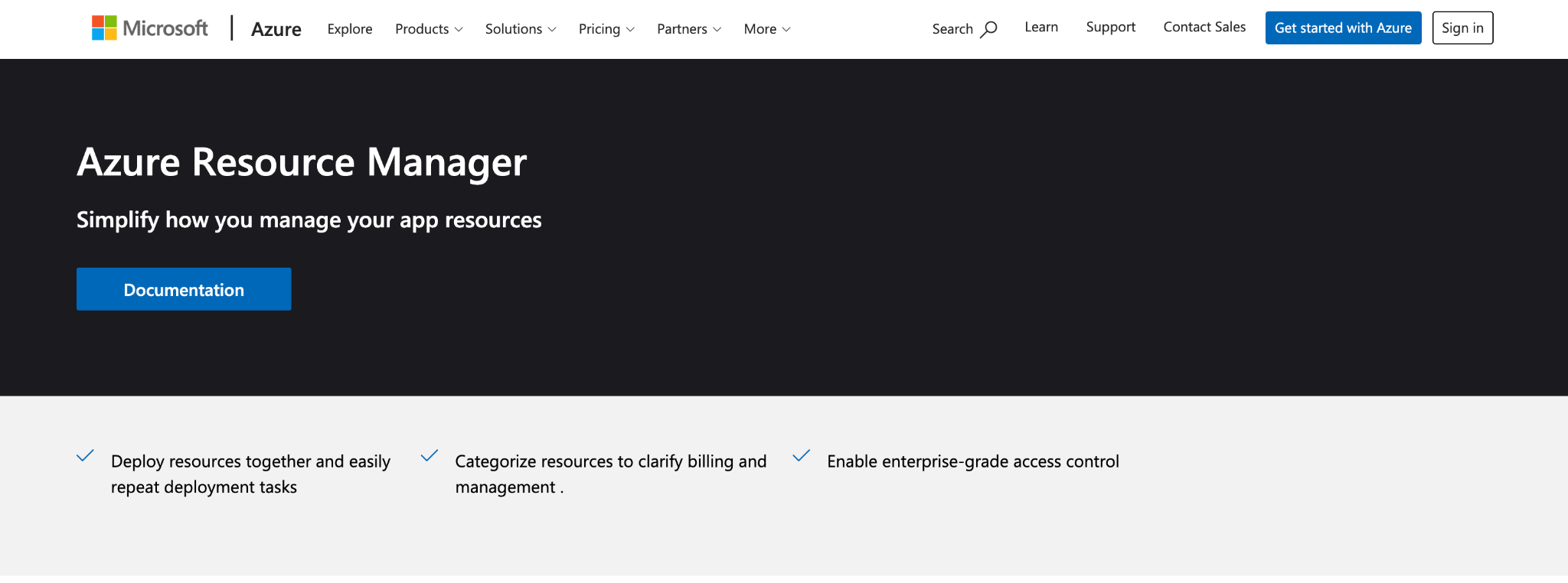Click text 'Categorize resources to clarify billing'
This screenshot has width=1568, height=583.
[x=594, y=461]
